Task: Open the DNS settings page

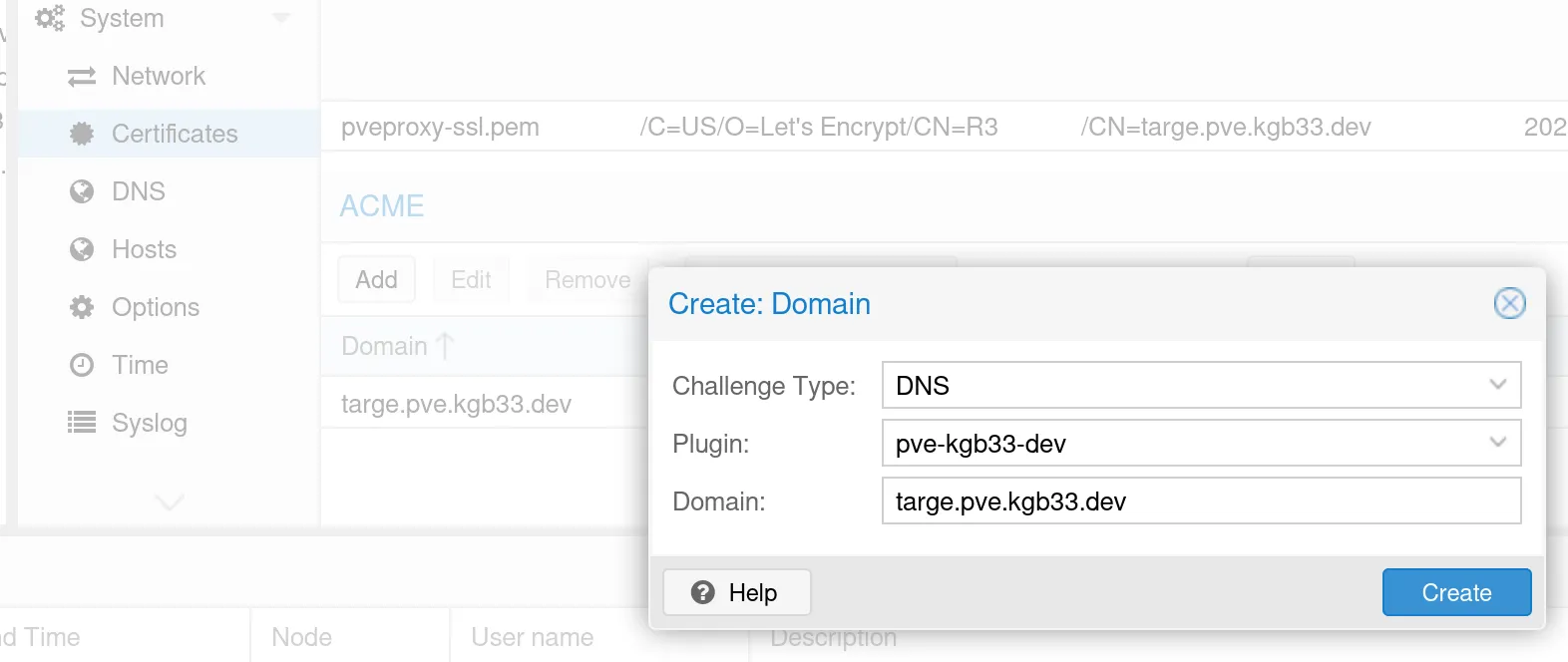Action: point(168,191)
